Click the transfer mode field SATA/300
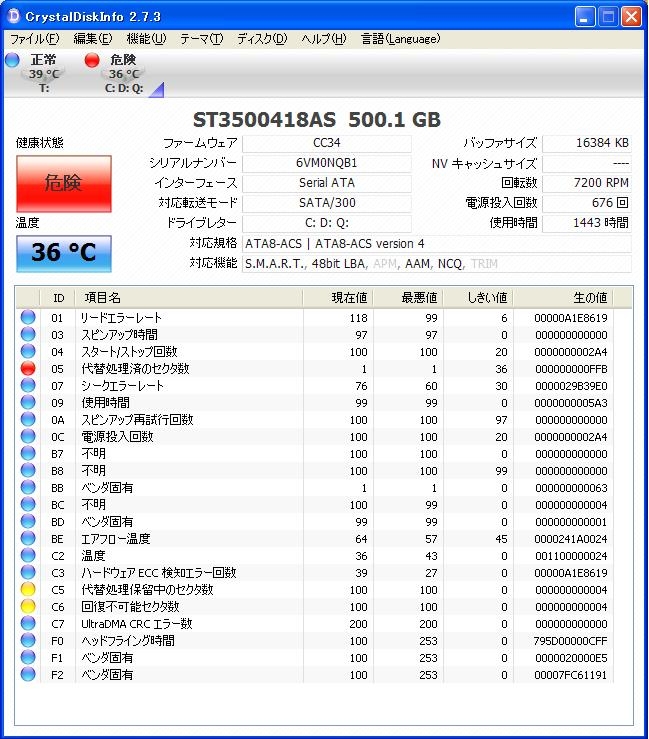The height and width of the screenshot is (739, 649). coord(327,203)
